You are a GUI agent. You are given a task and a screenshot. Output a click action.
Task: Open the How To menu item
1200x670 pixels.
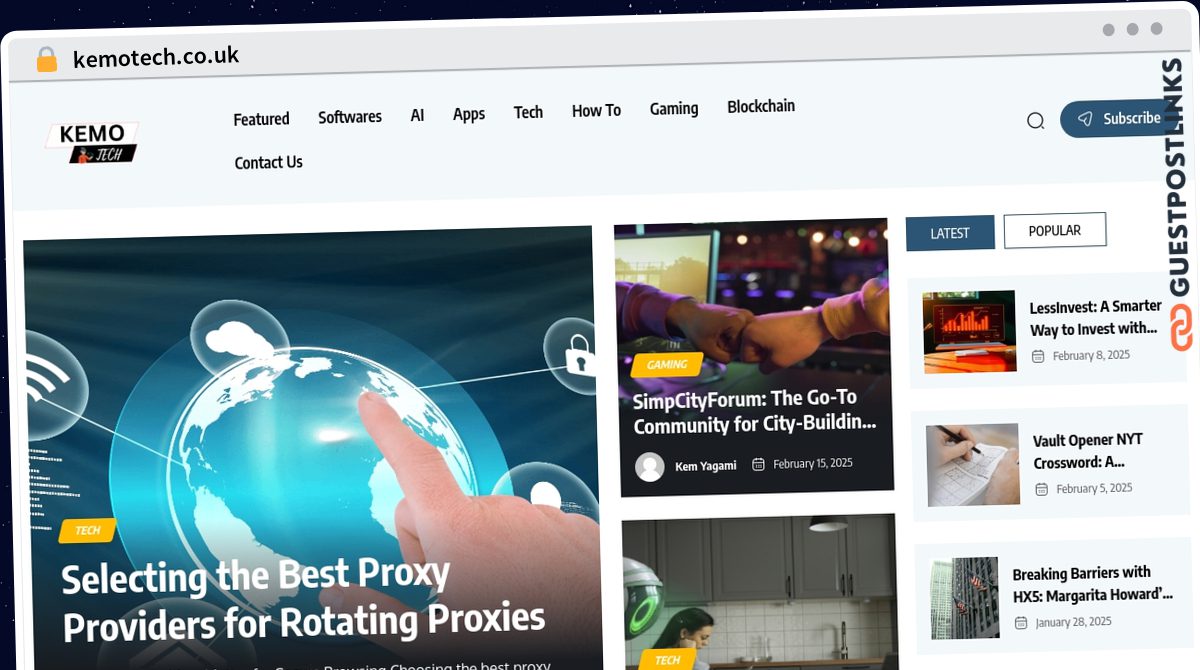click(596, 110)
